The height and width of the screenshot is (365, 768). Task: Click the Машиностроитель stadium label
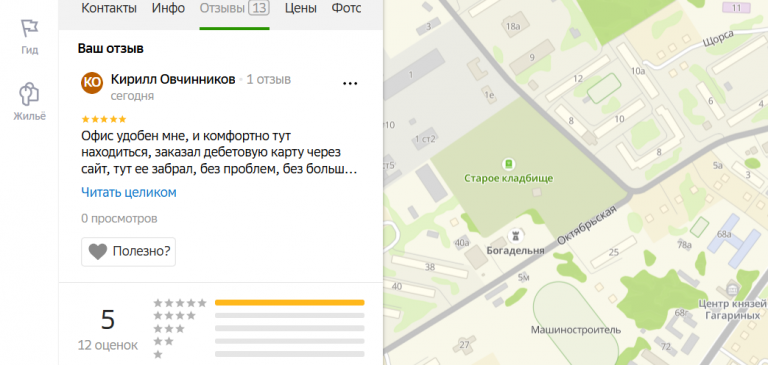[576, 330]
